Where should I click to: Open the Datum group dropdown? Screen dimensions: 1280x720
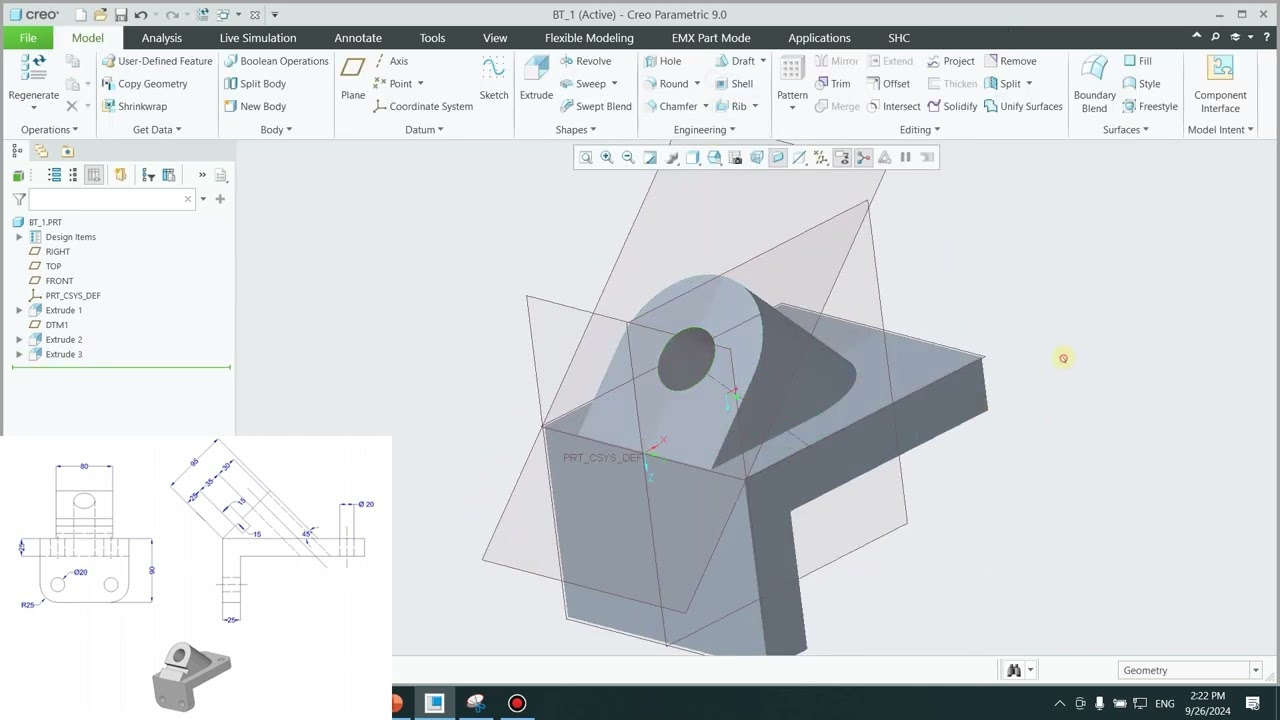coord(424,130)
